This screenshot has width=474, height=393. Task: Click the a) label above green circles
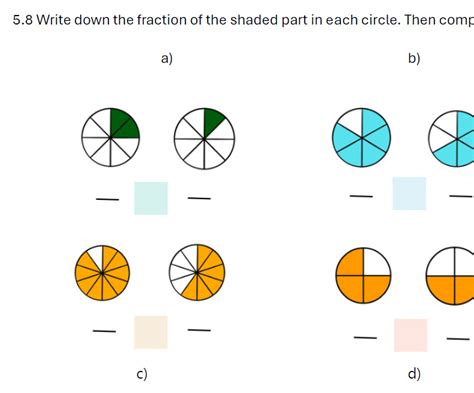point(167,59)
